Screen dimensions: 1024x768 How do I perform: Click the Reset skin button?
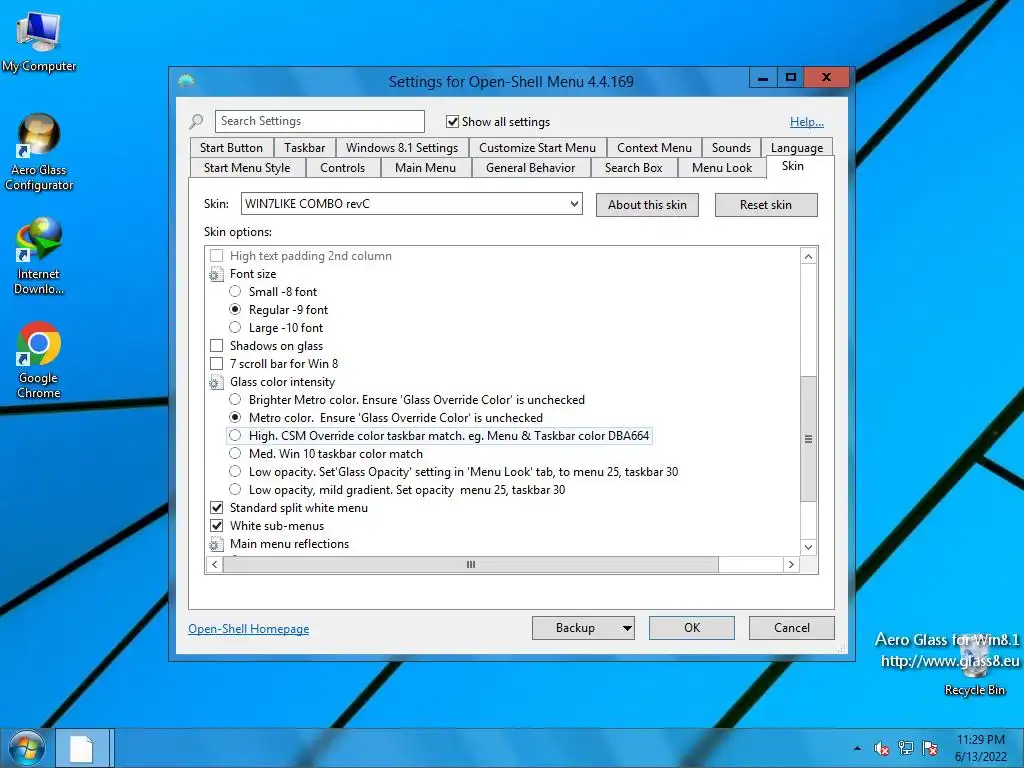[765, 205]
